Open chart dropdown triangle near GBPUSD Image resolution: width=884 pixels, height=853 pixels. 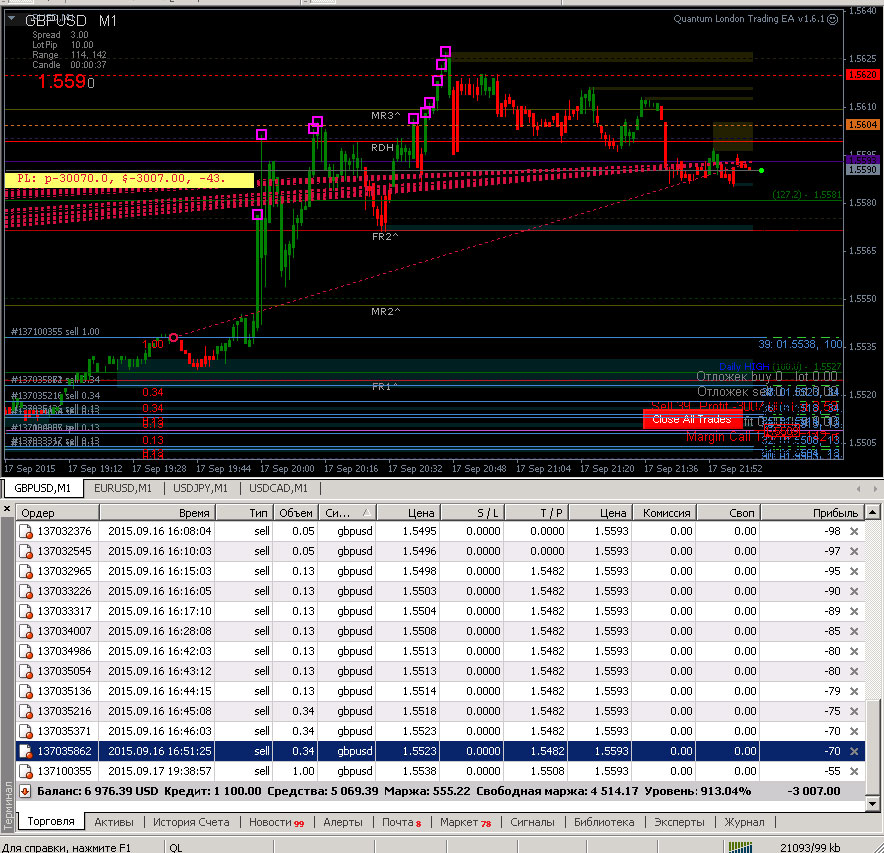point(11,19)
